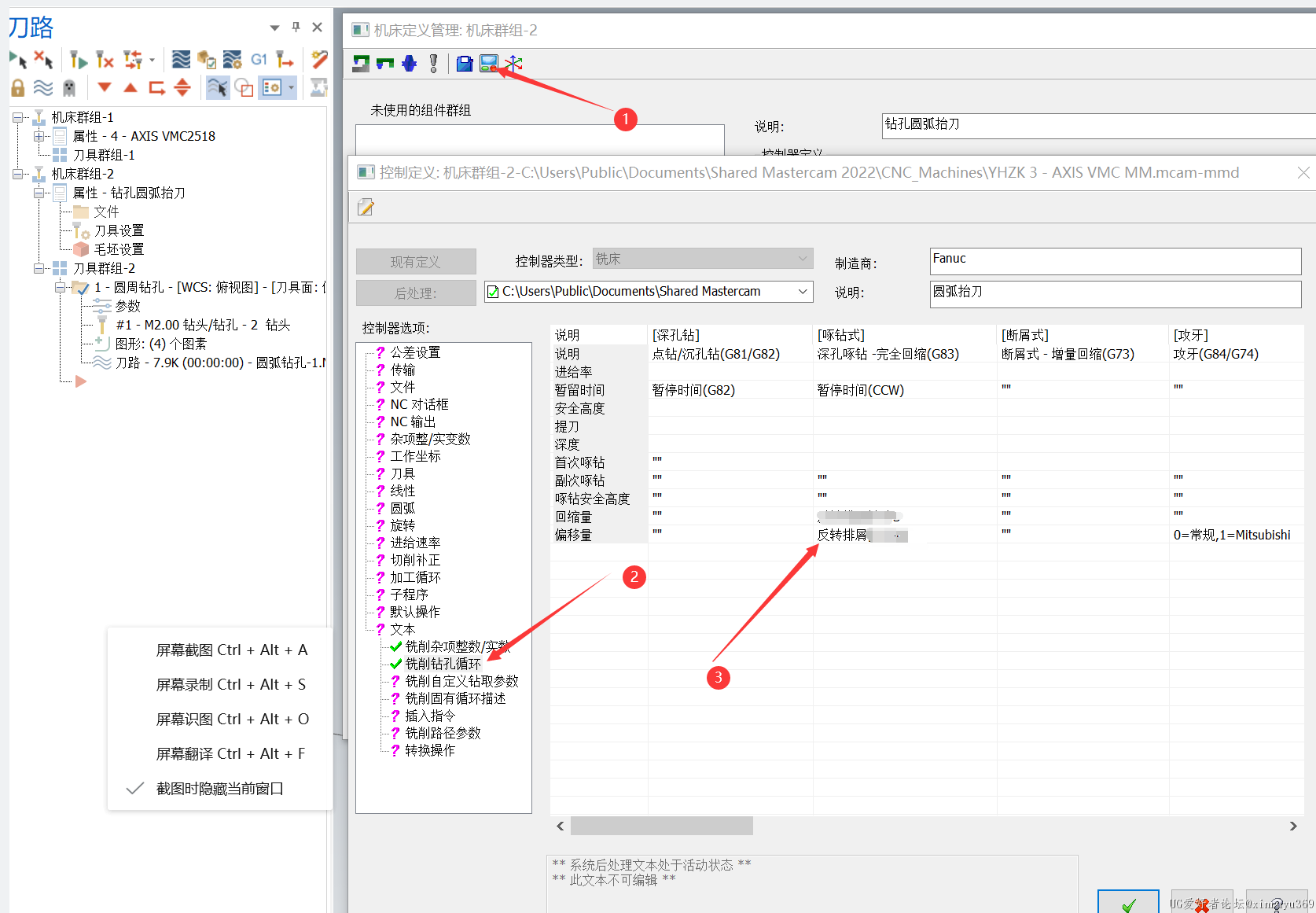Toggle toolpath display wave icon
Screen dimensions: 1316x913
(43, 87)
